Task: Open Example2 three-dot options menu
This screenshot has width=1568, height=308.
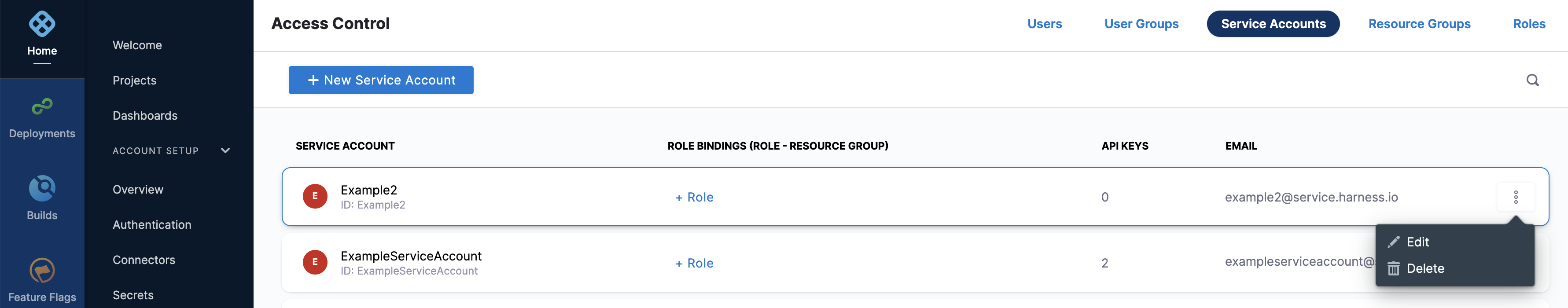Action: click(1516, 197)
